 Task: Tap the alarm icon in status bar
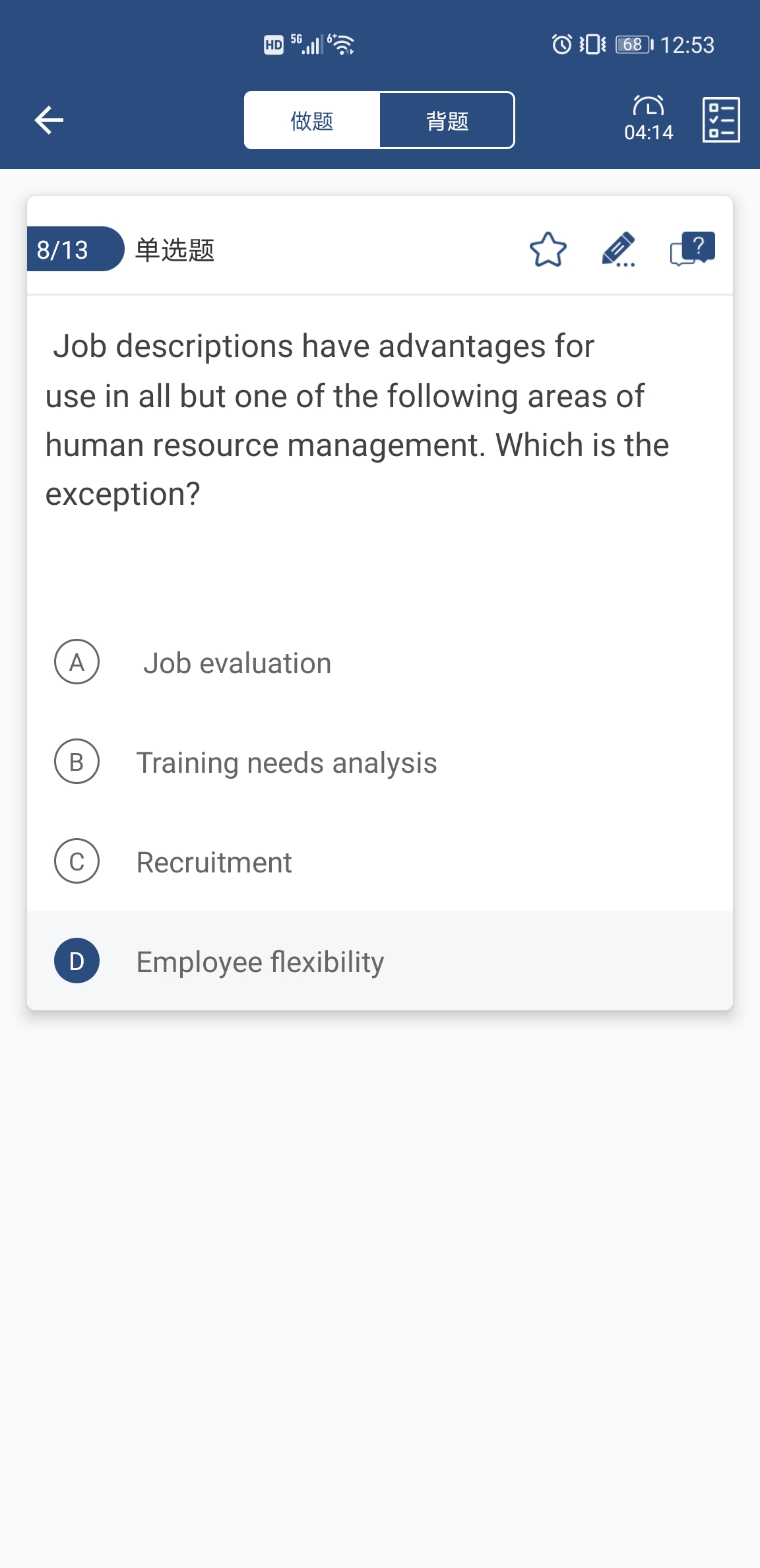561,44
